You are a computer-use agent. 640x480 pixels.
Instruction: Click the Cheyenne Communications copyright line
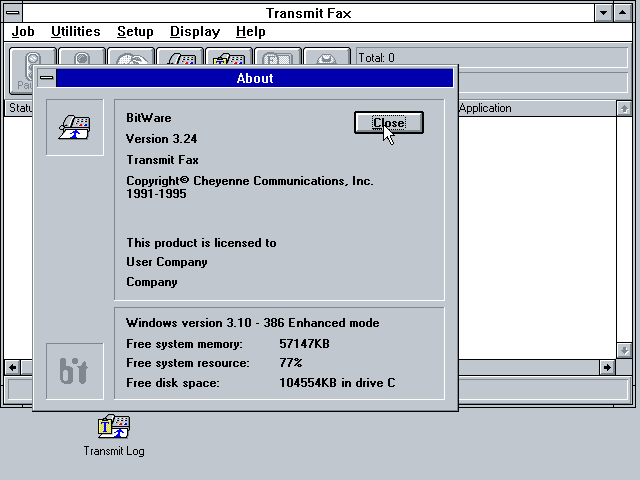coord(250,187)
